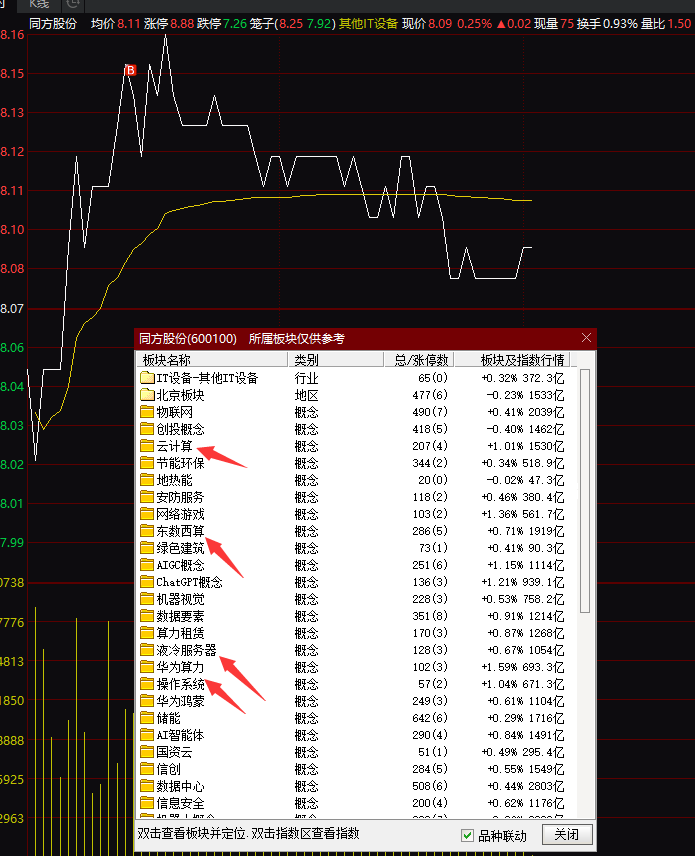This screenshot has height=856, width=695.
Task: Open the AIGC概念 folder icon
Action: [x=147, y=565]
